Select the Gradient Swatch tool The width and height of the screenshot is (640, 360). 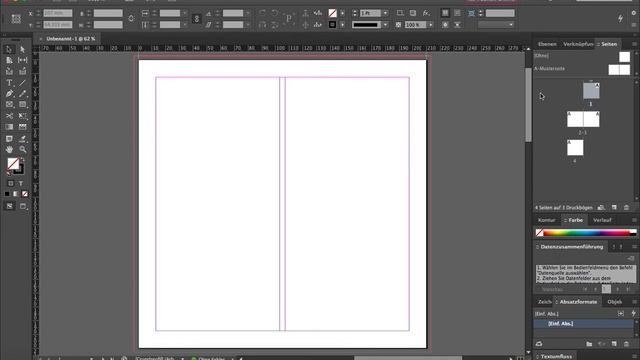click(9, 127)
